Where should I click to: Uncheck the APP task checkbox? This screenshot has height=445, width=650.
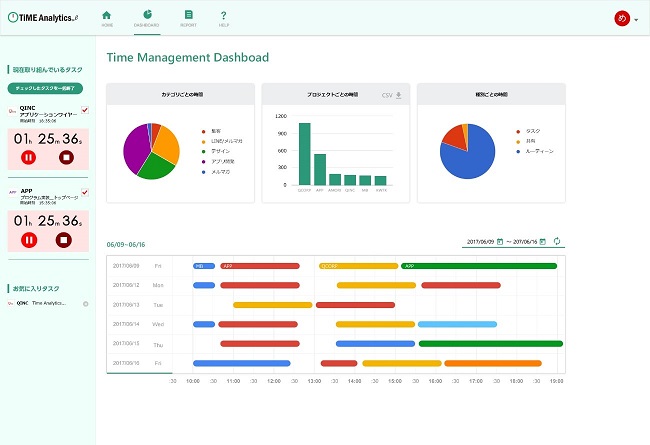coord(85,192)
